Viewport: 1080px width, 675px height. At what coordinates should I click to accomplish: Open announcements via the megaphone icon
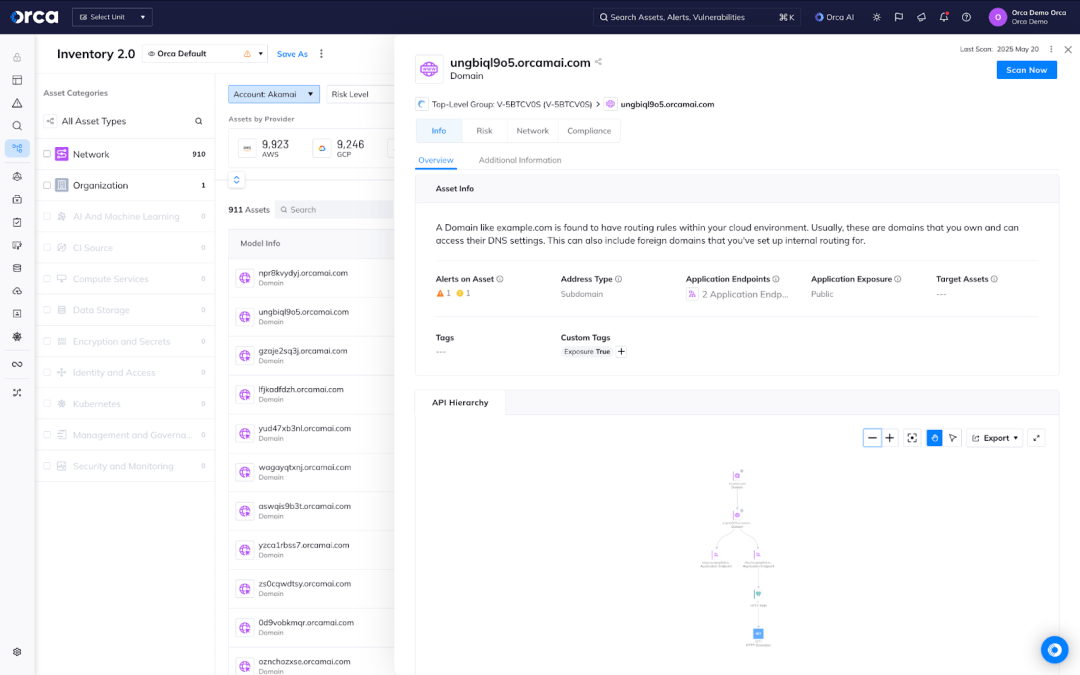click(x=920, y=17)
